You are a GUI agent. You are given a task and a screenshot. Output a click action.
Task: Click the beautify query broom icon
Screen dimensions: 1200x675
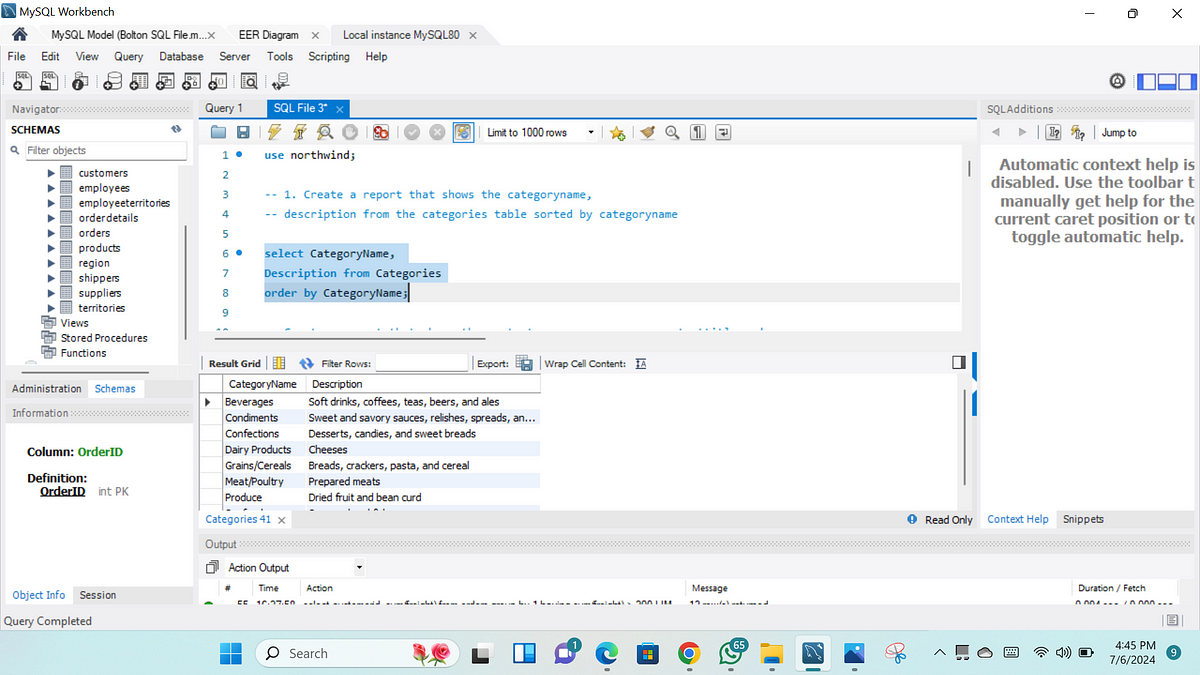(648, 132)
